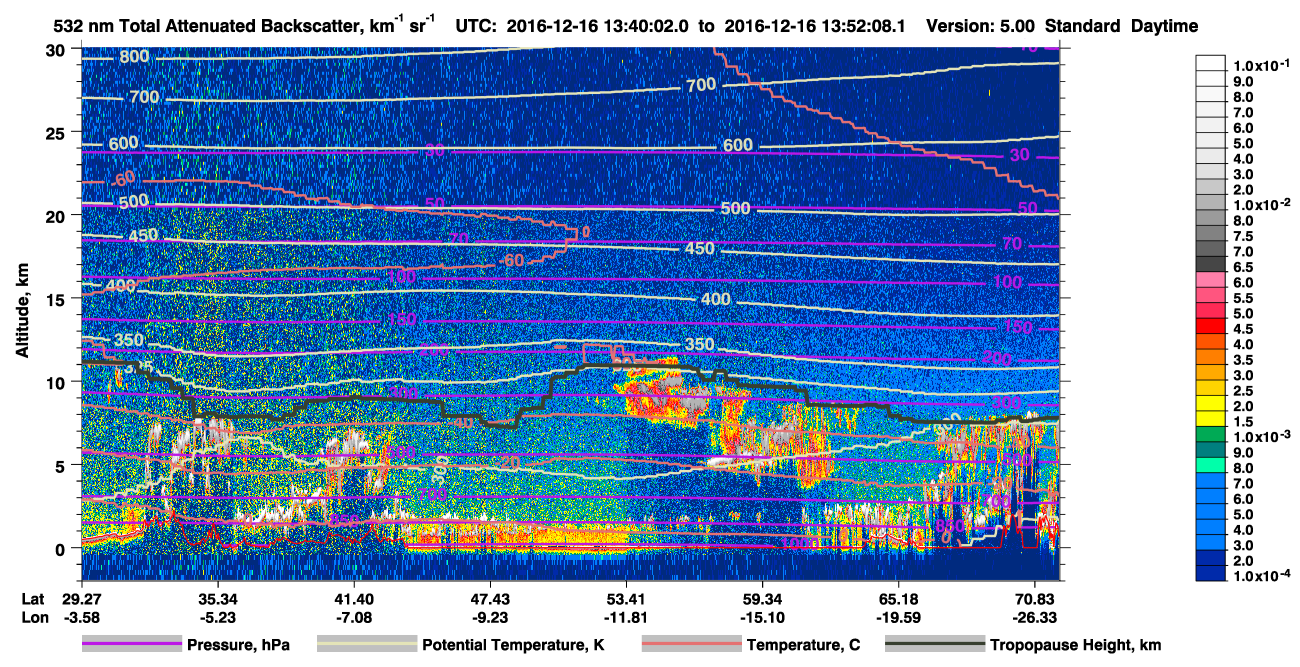Click colorbar label 2.5
This screenshot has width=1300, height=667.
pos(1243,390)
